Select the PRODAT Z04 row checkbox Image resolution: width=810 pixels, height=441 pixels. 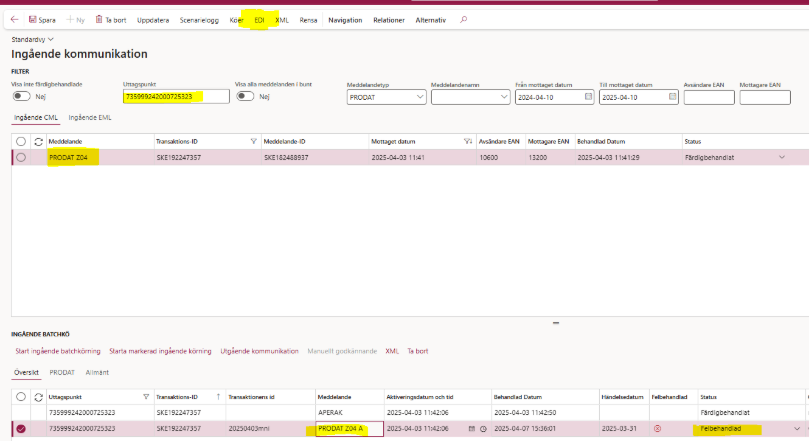(x=21, y=157)
